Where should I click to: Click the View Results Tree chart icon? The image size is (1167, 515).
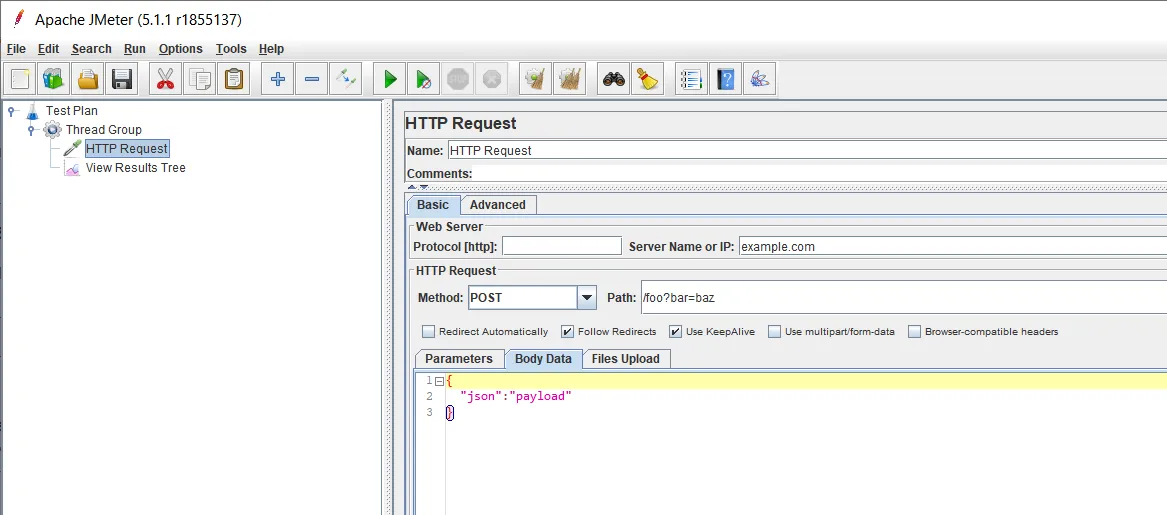72,168
